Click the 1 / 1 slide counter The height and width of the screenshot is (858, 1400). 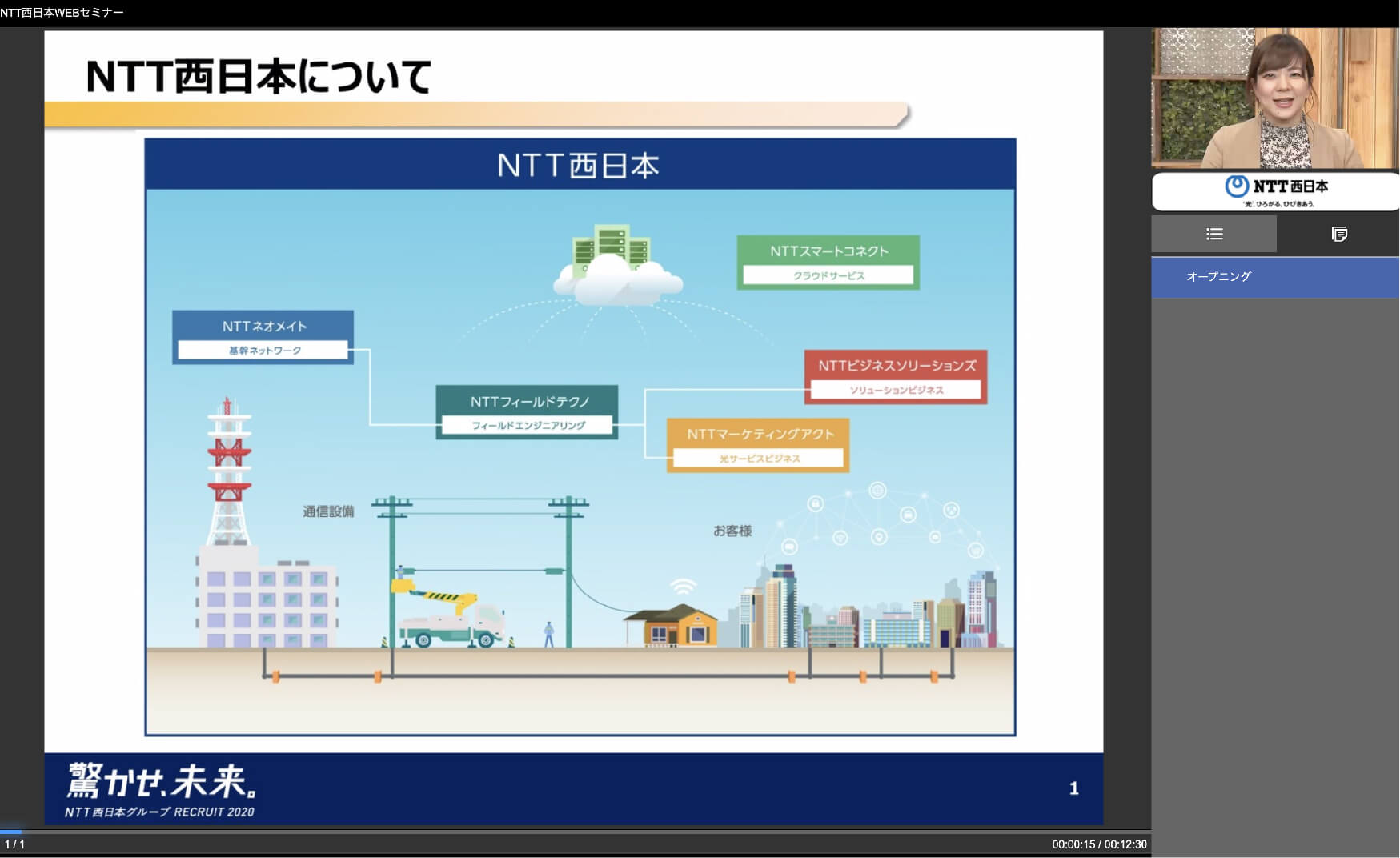click(x=14, y=844)
